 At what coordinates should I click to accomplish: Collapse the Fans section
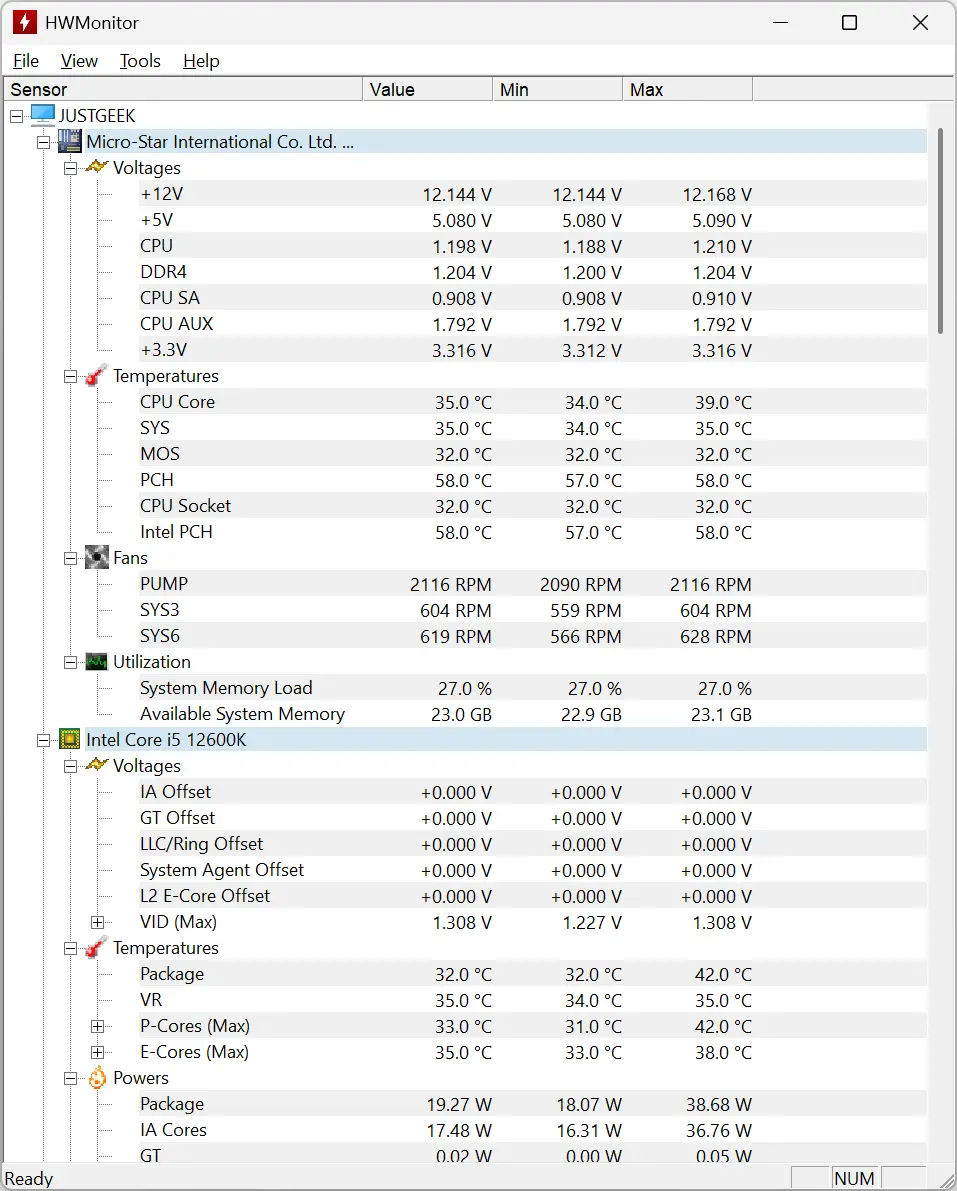point(71,558)
